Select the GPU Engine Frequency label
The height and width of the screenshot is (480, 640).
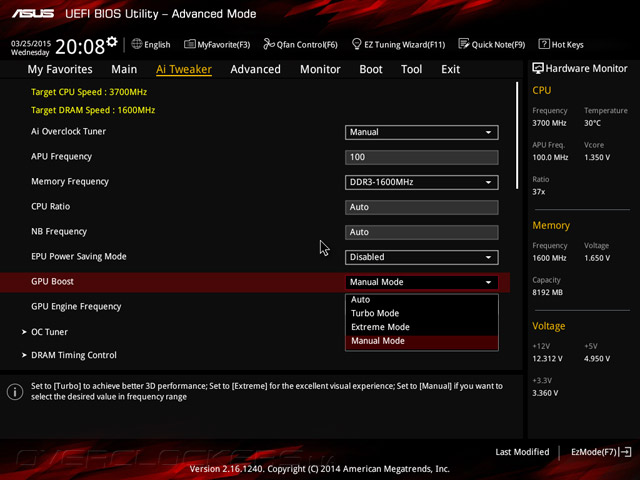pos(76,307)
